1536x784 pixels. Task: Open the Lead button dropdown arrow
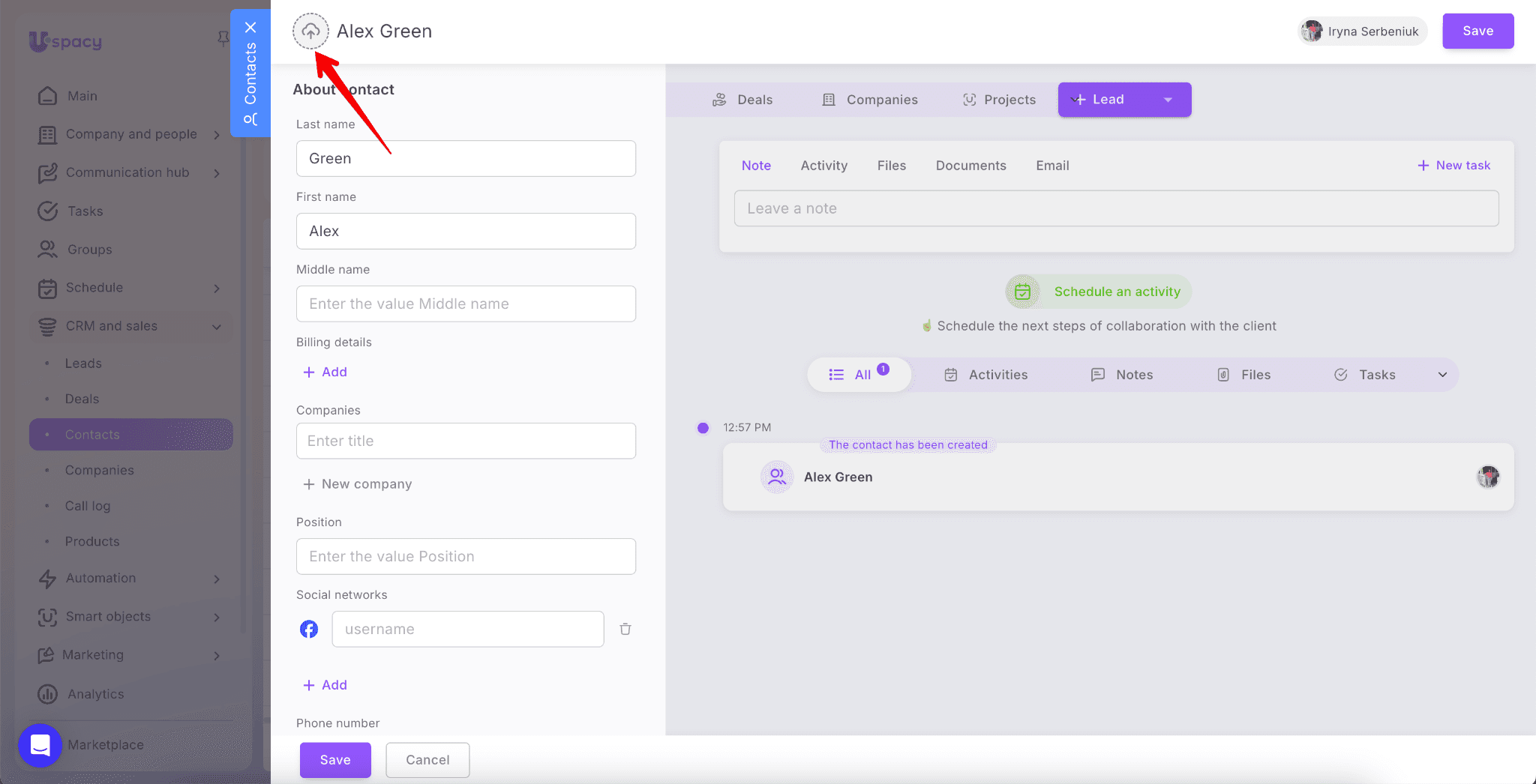1168,100
